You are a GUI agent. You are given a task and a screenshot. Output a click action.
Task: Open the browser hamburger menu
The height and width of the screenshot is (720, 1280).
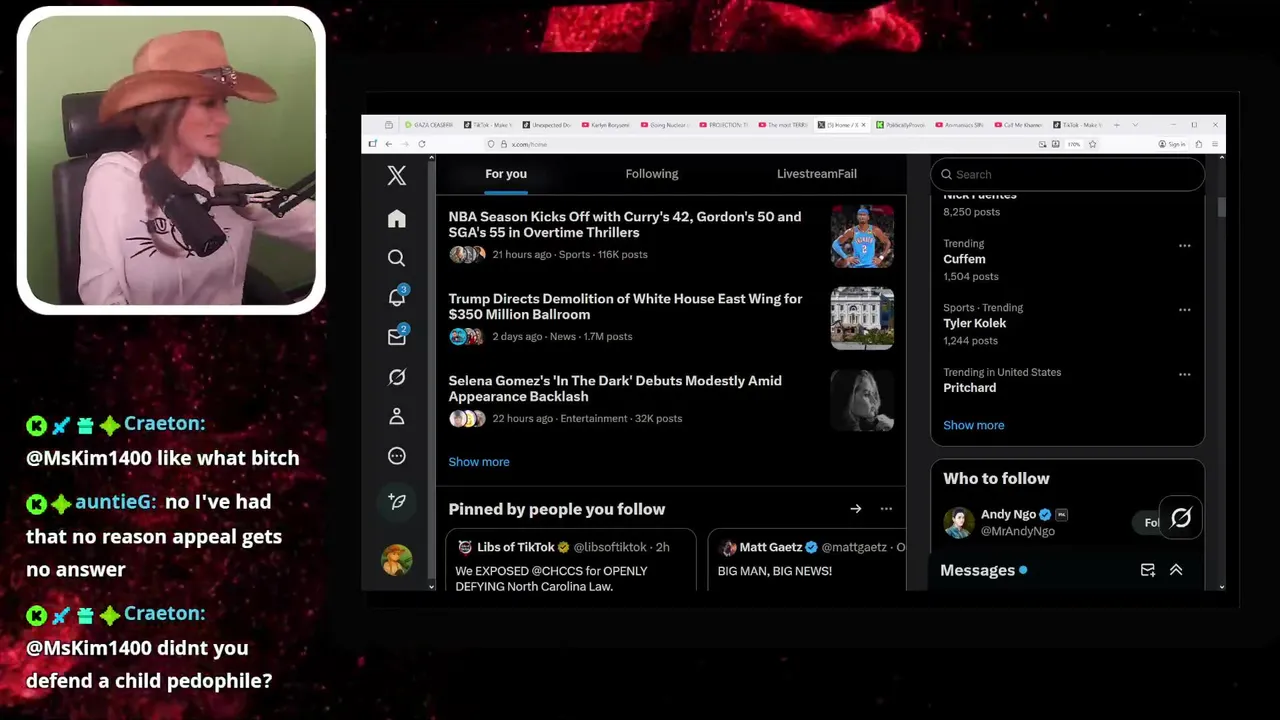[x=1215, y=144]
